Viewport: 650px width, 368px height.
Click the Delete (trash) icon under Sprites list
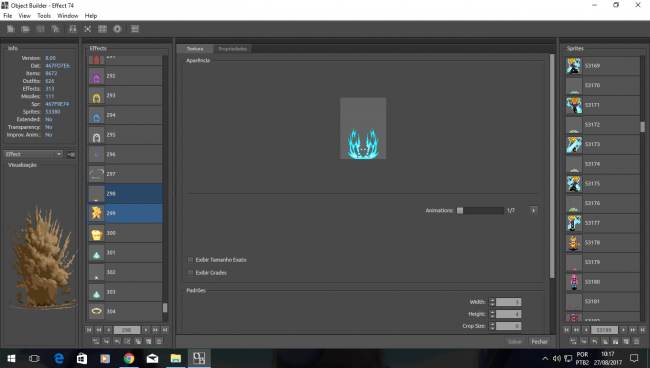click(636, 341)
